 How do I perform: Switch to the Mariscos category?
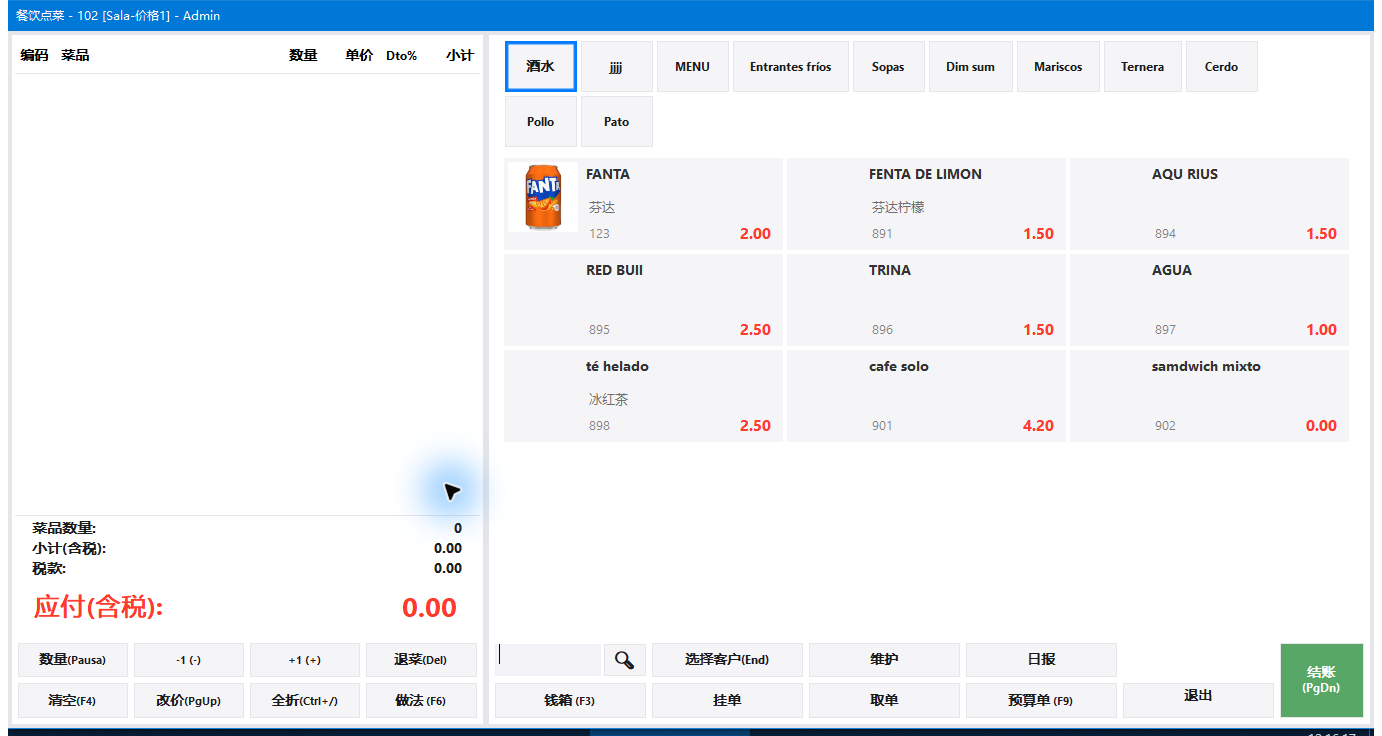(x=1058, y=67)
